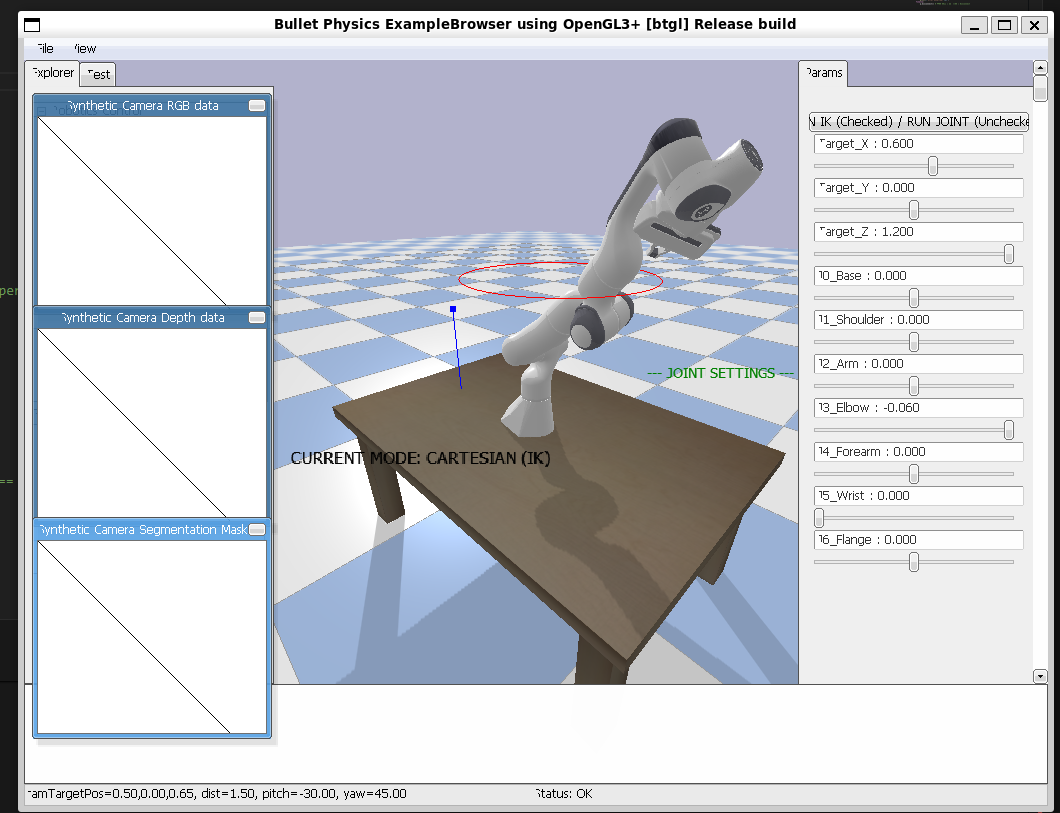Click the J0_Base value field
This screenshot has width=1060, height=813.
pyautogui.click(x=919, y=276)
